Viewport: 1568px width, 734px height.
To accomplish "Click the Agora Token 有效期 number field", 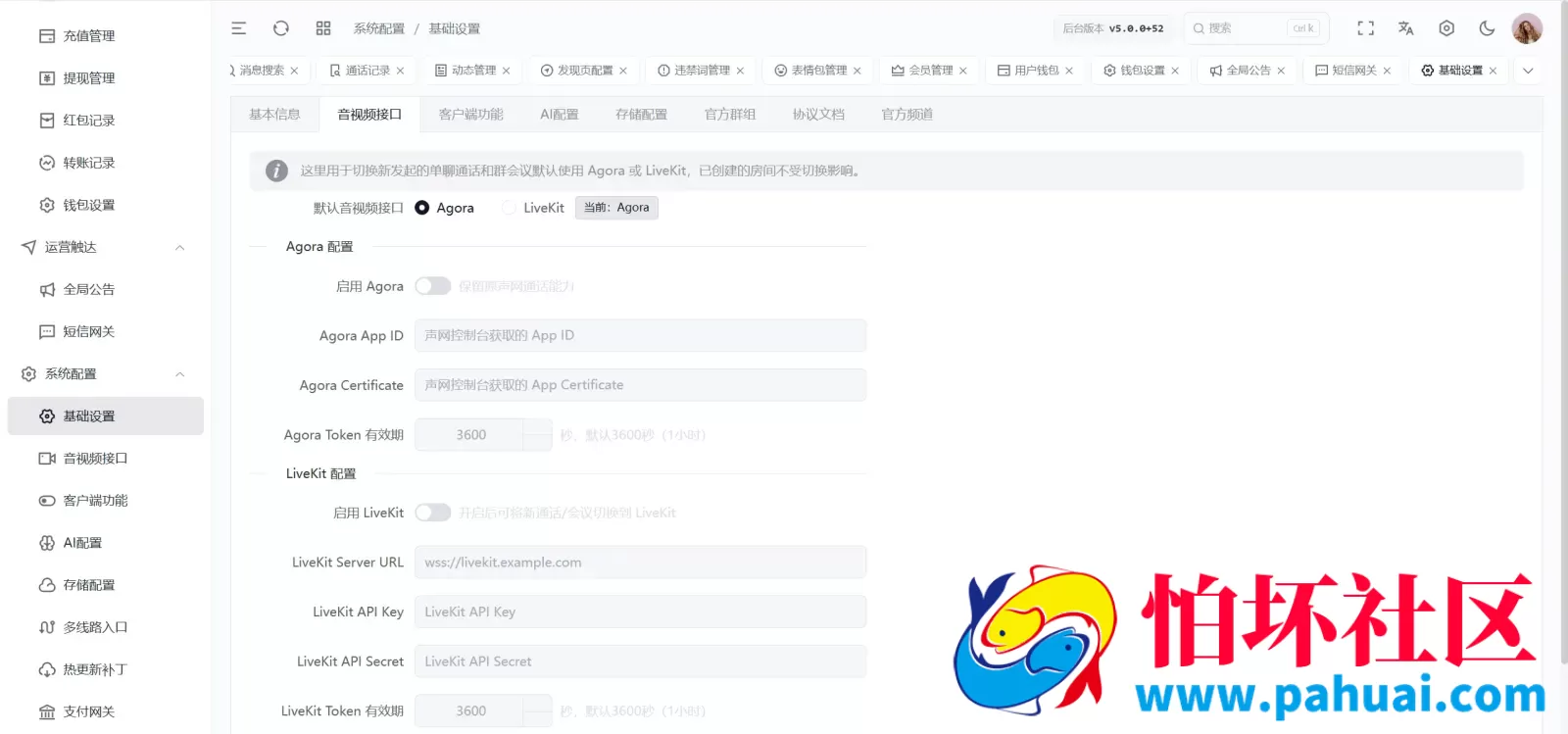I will (x=483, y=435).
